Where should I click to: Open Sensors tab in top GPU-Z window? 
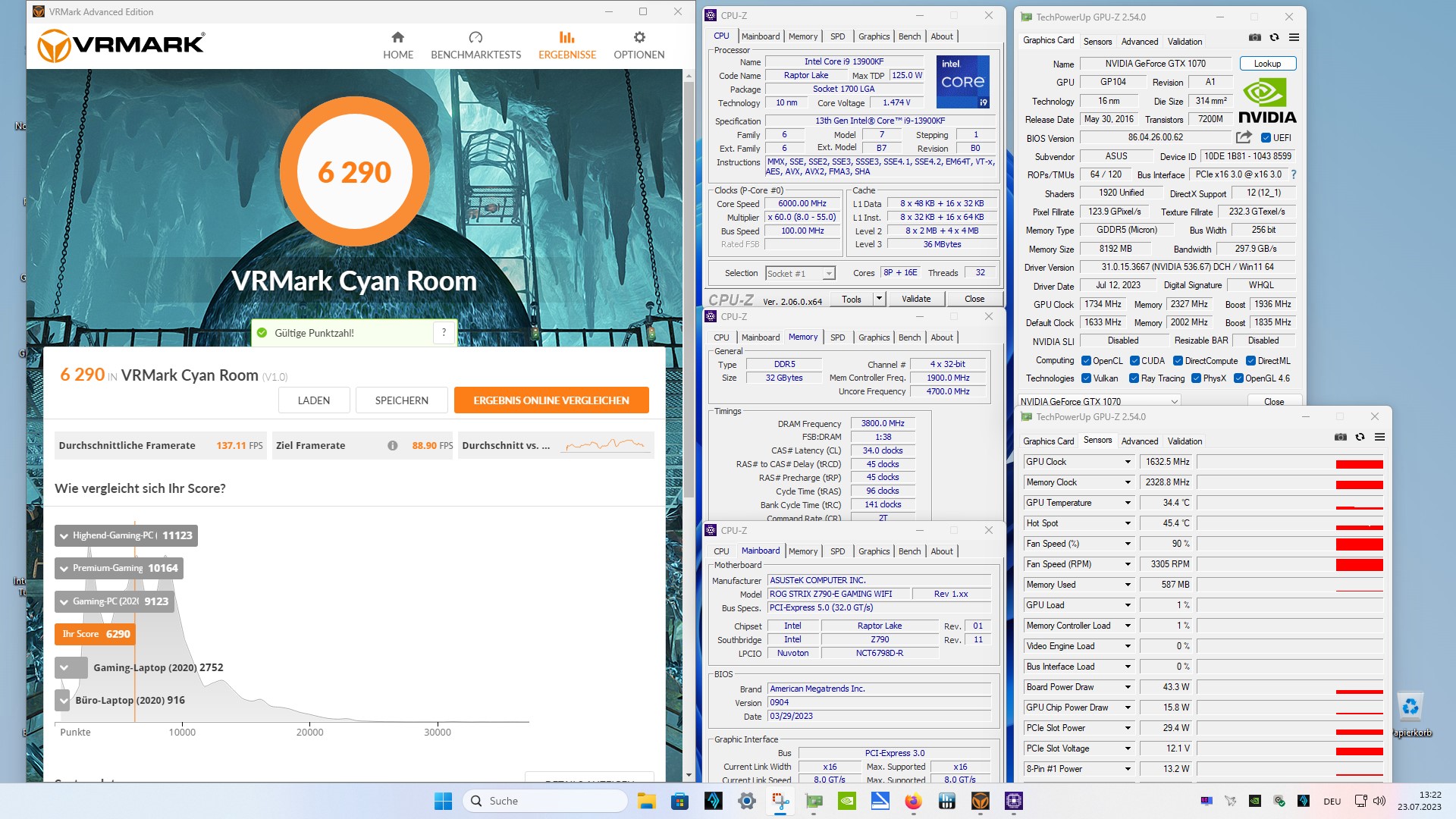pyautogui.click(x=1097, y=42)
